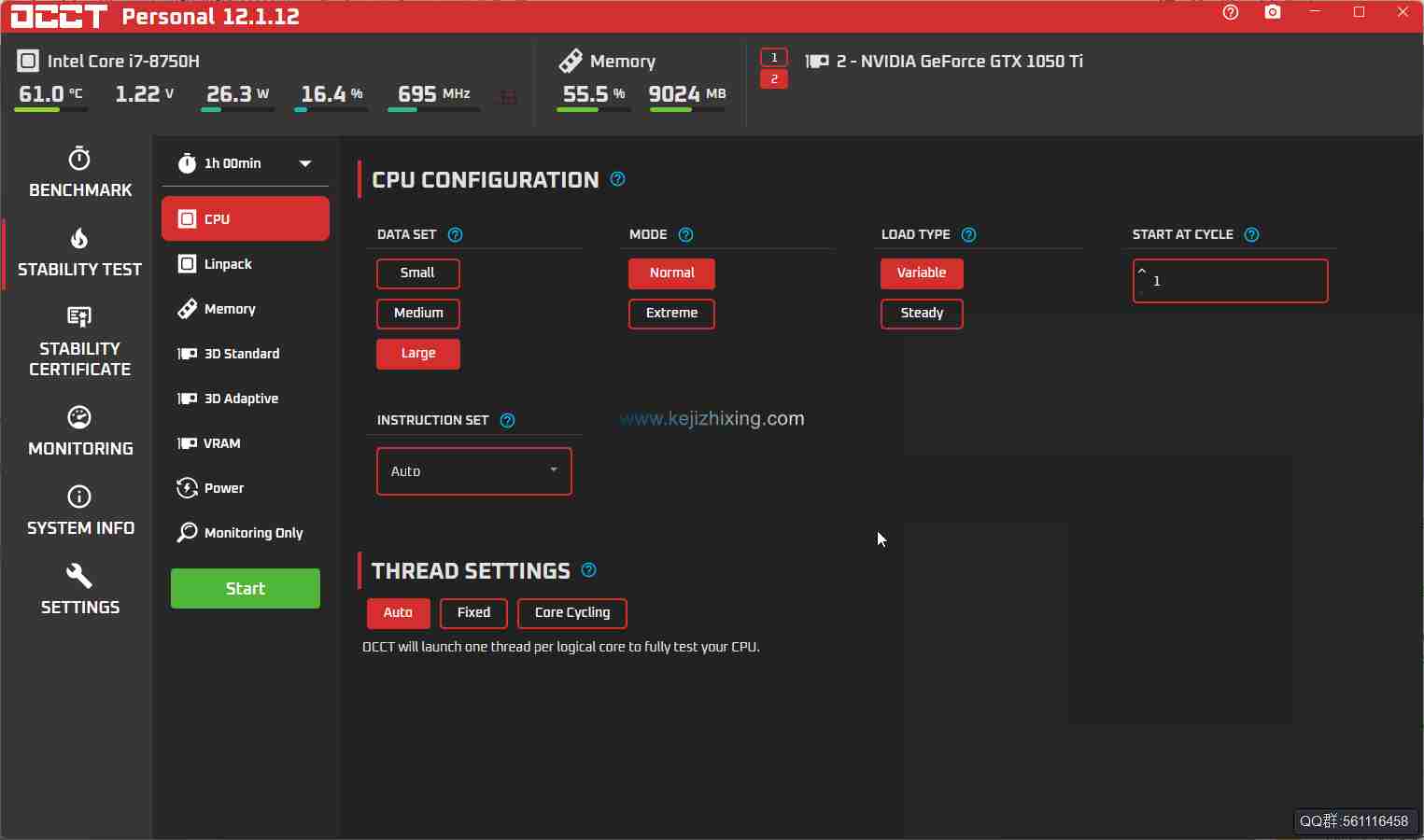This screenshot has height=840, width=1424.
Task: Select the Power test type
Action: click(245, 487)
